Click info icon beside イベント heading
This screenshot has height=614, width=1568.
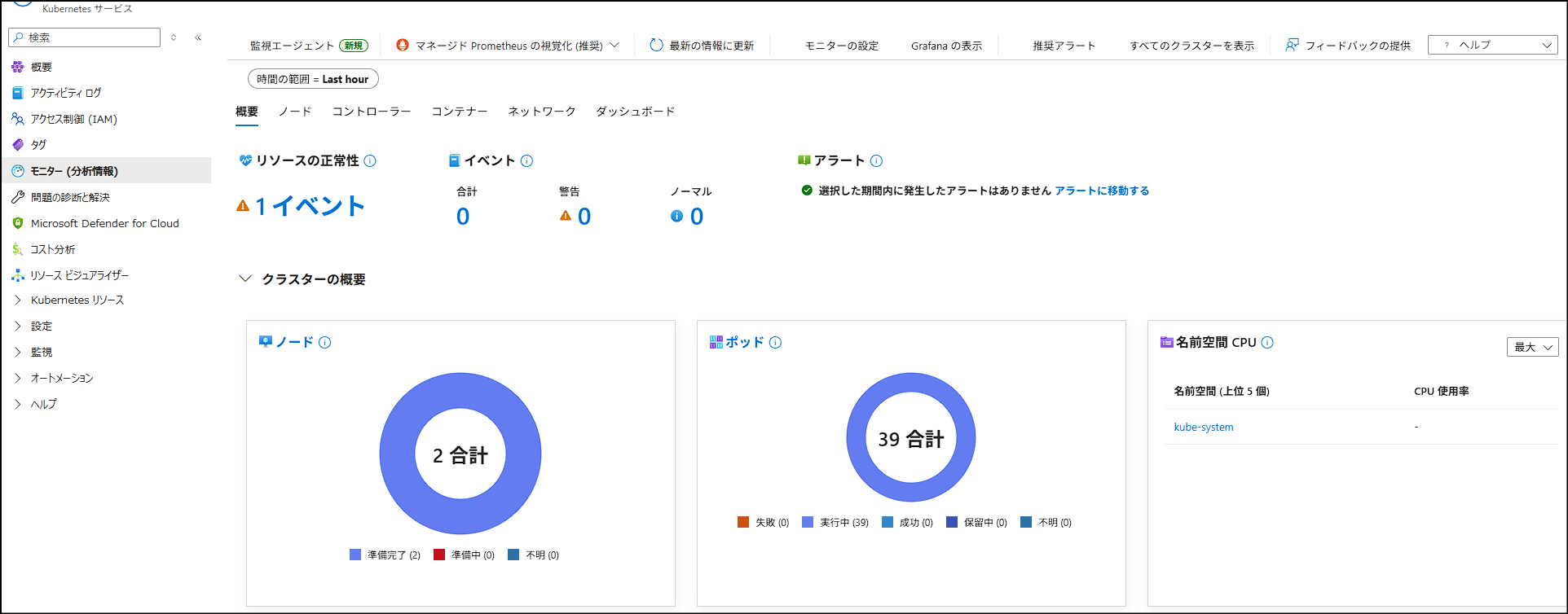tap(526, 160)
